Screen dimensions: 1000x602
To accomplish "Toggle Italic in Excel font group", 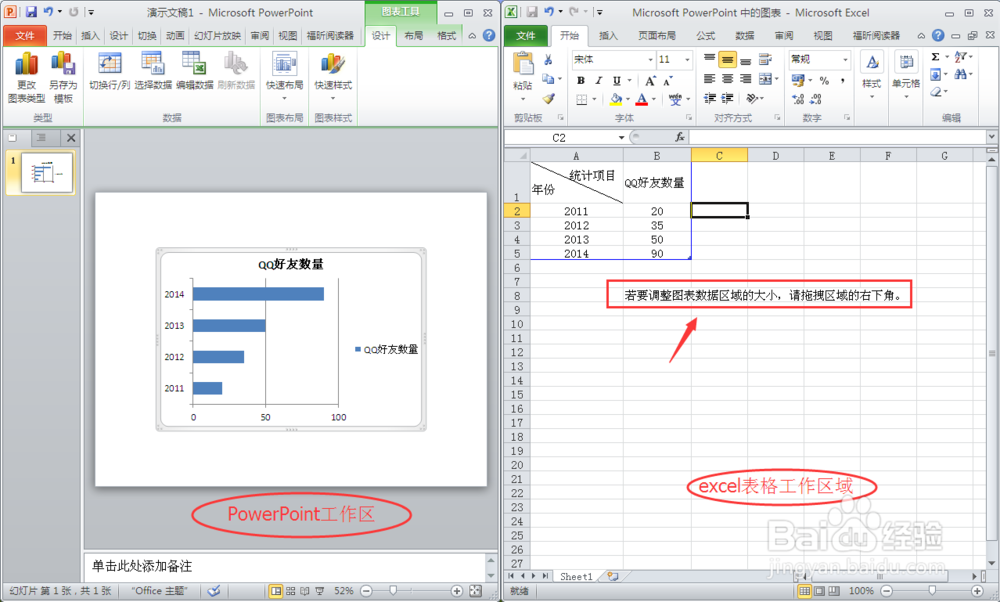I will click(x=598, y=80).
